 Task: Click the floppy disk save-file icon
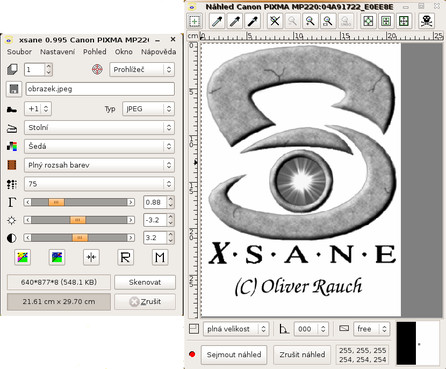click(x=14, y=89)
